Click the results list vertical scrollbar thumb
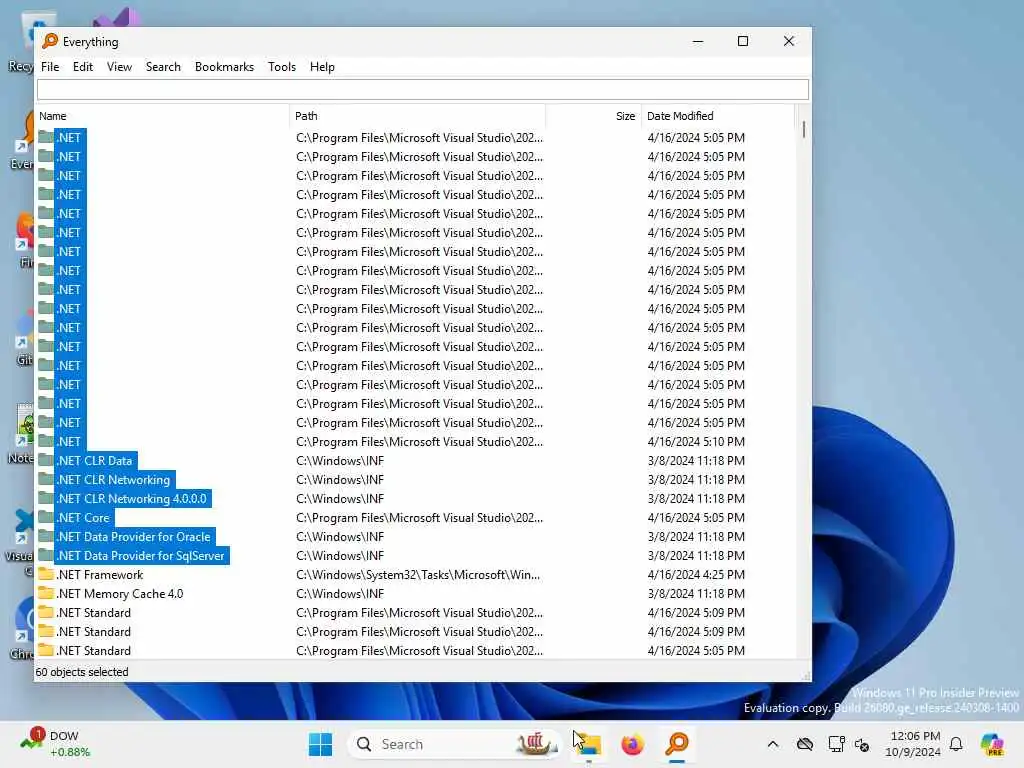Viewport: 1024px width, 768px height. [x=803, y=129]
